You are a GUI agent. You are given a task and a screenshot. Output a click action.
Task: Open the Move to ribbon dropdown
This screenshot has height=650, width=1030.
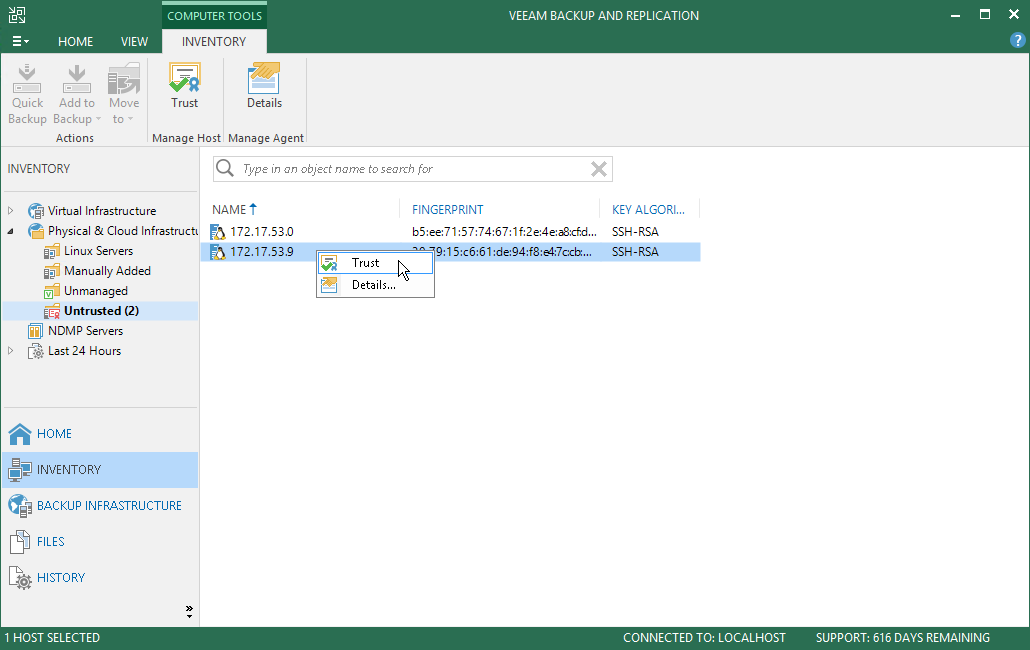click(x=123, y=94)
